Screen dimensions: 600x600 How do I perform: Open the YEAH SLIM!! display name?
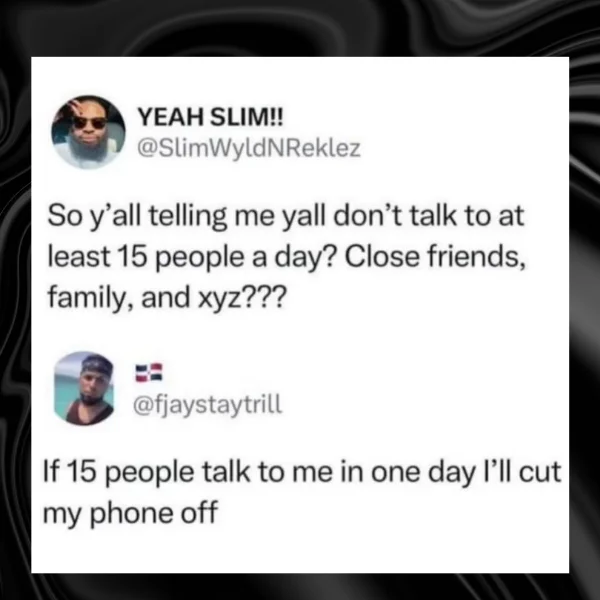click(x=210, y=117)
